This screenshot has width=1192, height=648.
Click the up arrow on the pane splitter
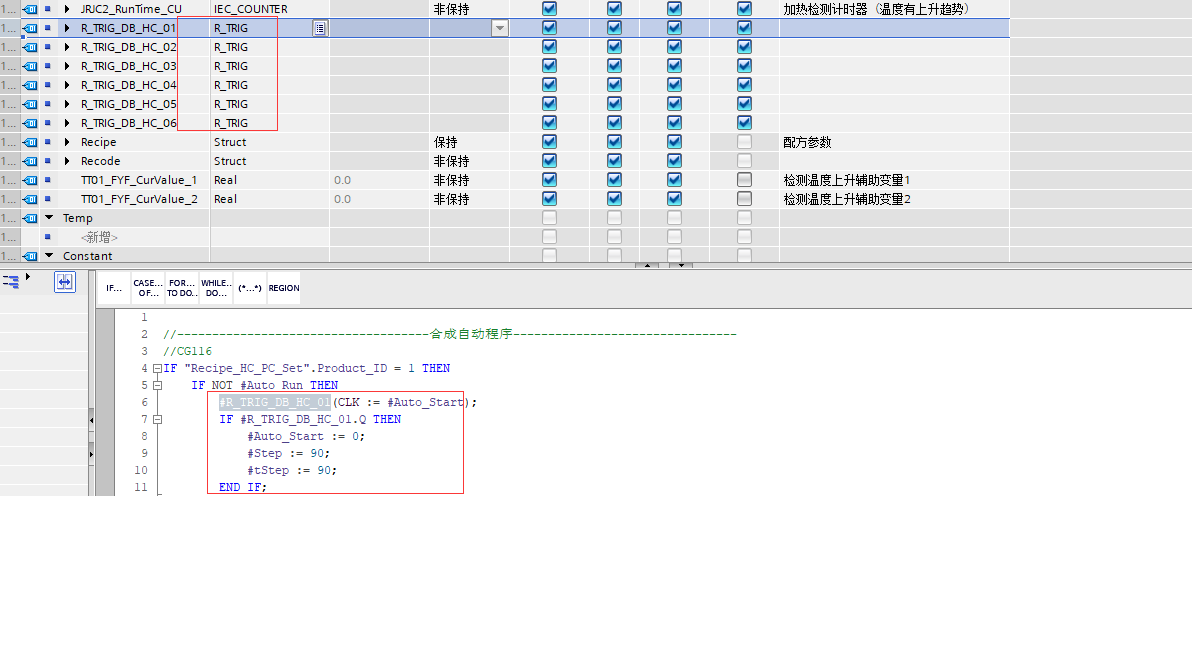tap(647, 266)
